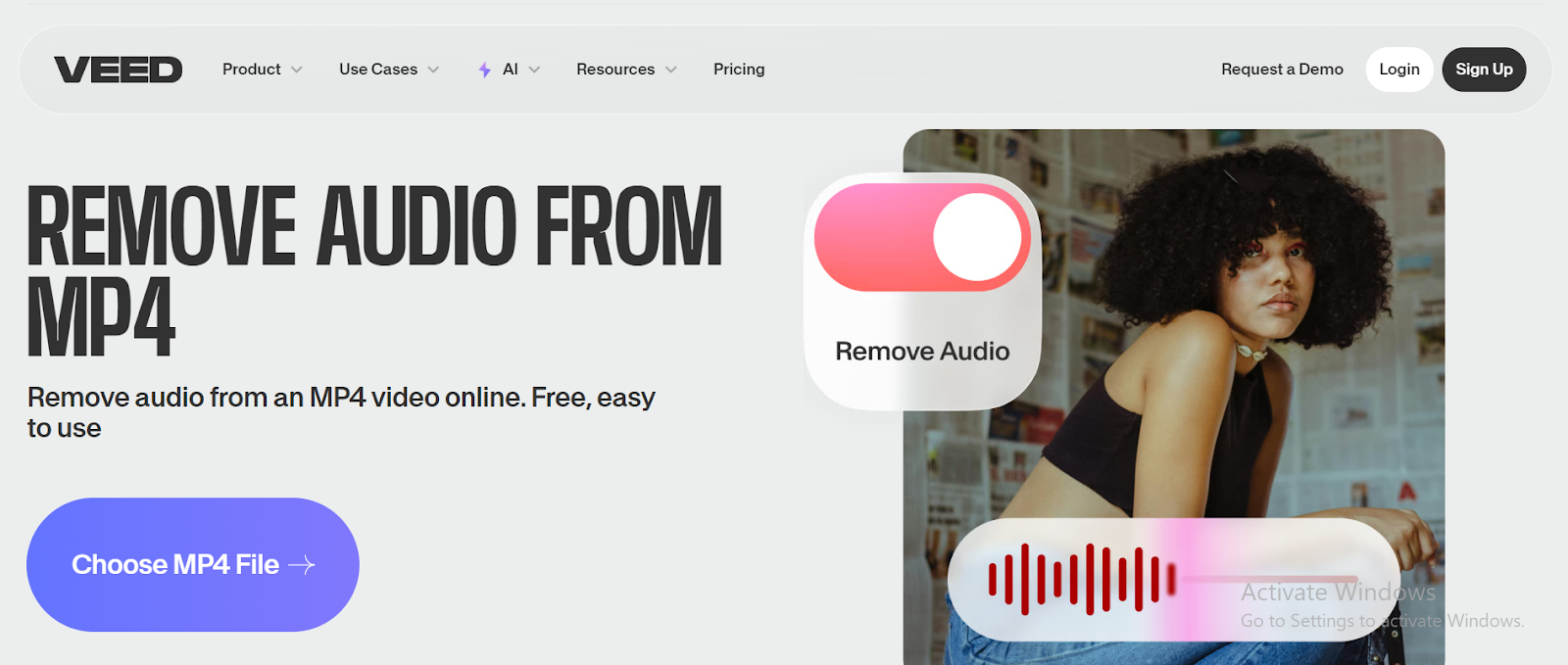1568x665 pixels.
Task: Click the arrow icon inside Choose MP4 File
Action: 302,565
